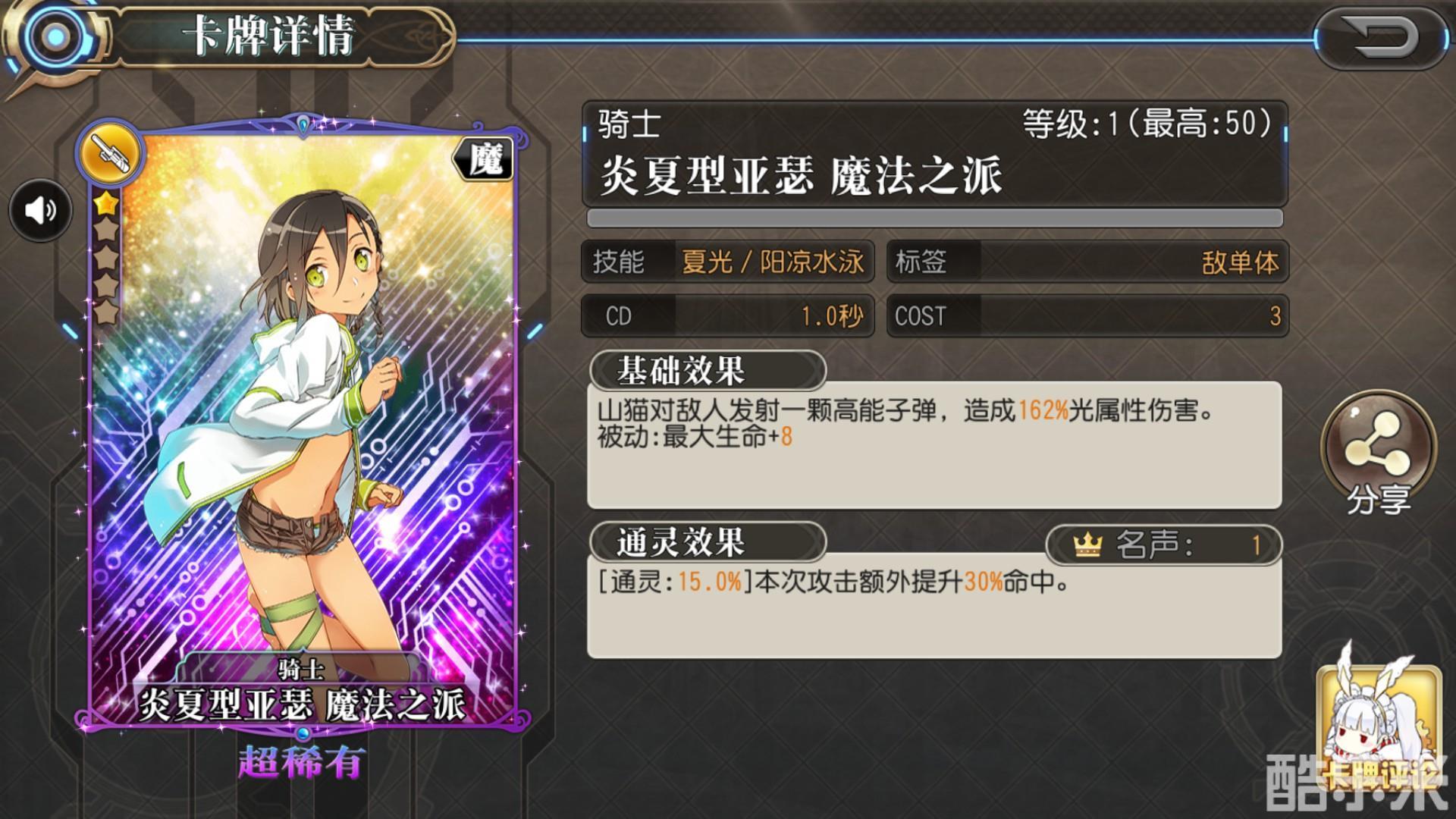Viewport: 1456px width, 819px height.
Task: Click the COST 3 field
Action: (x=1087, y=315)
